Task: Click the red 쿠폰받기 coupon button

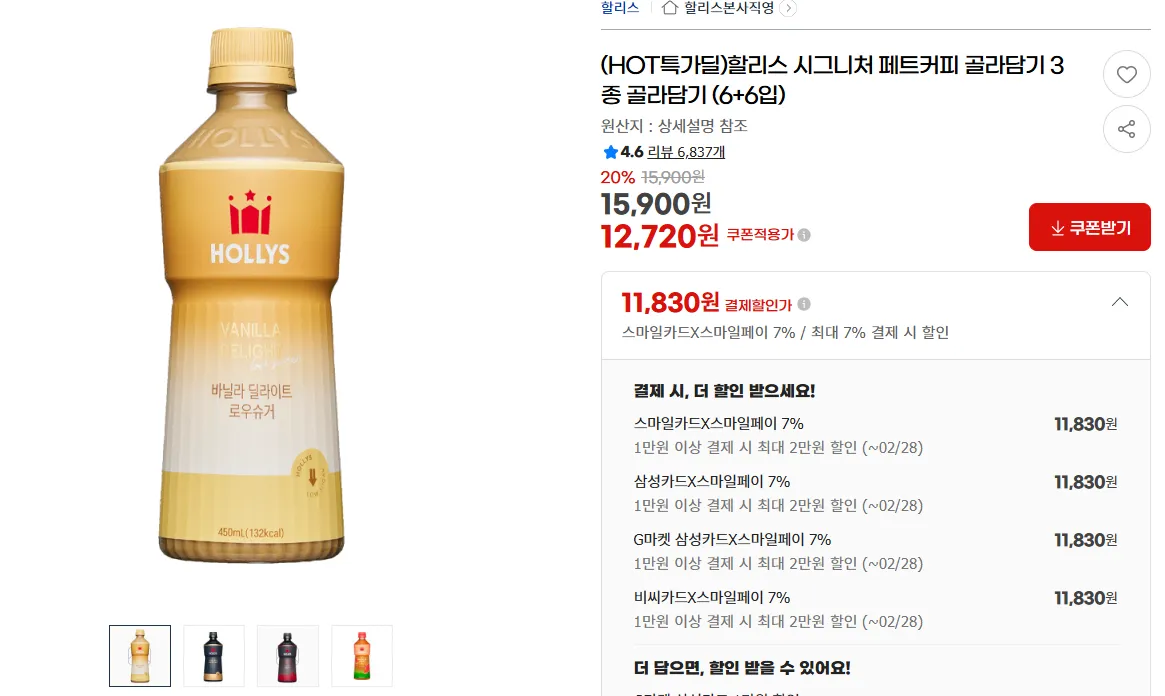Action: point(1089,227)
